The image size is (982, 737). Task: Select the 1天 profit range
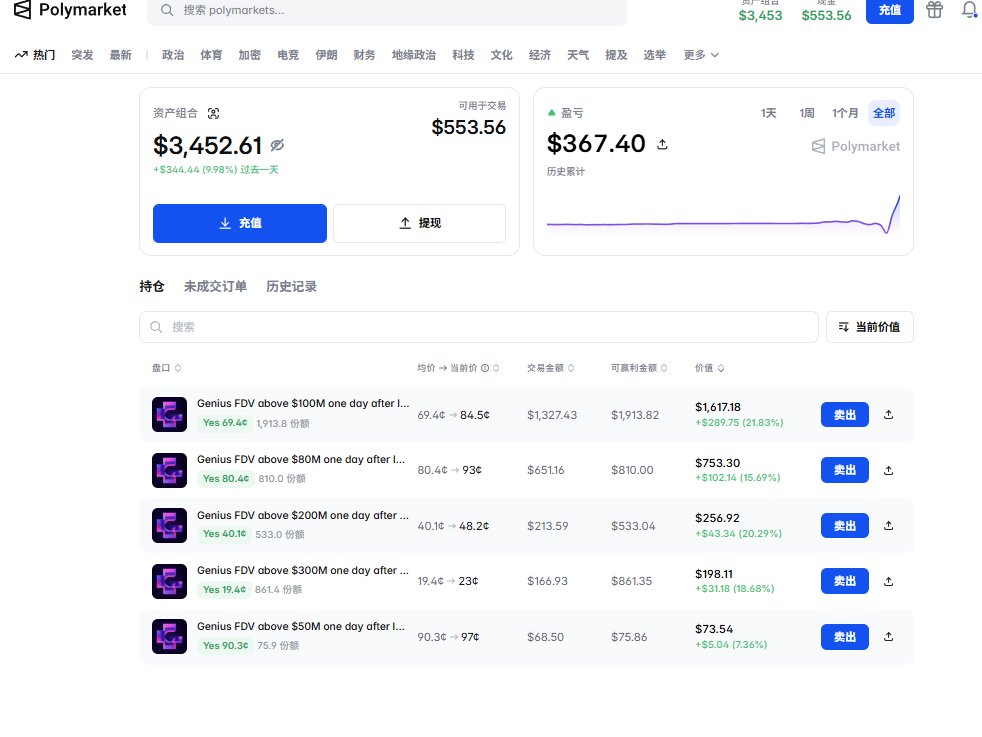pos(768,113)
